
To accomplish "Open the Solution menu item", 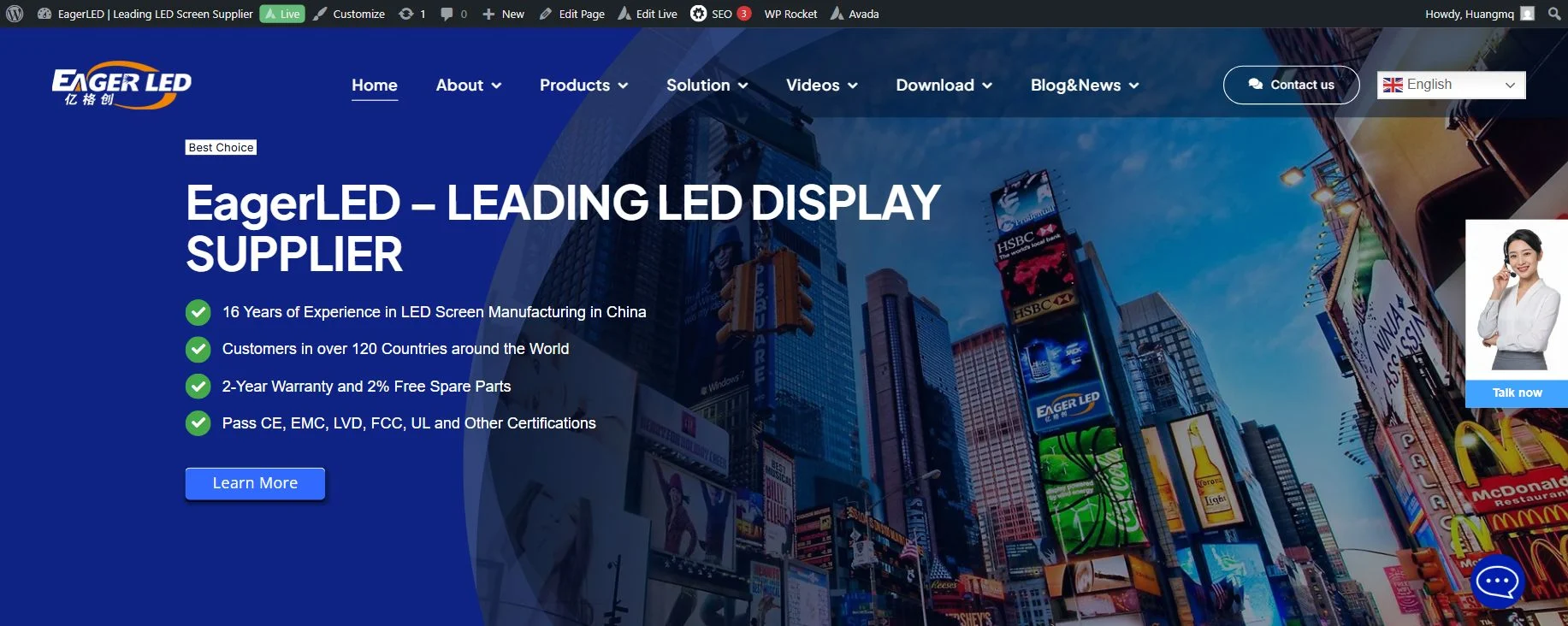I will coord(698,85).
